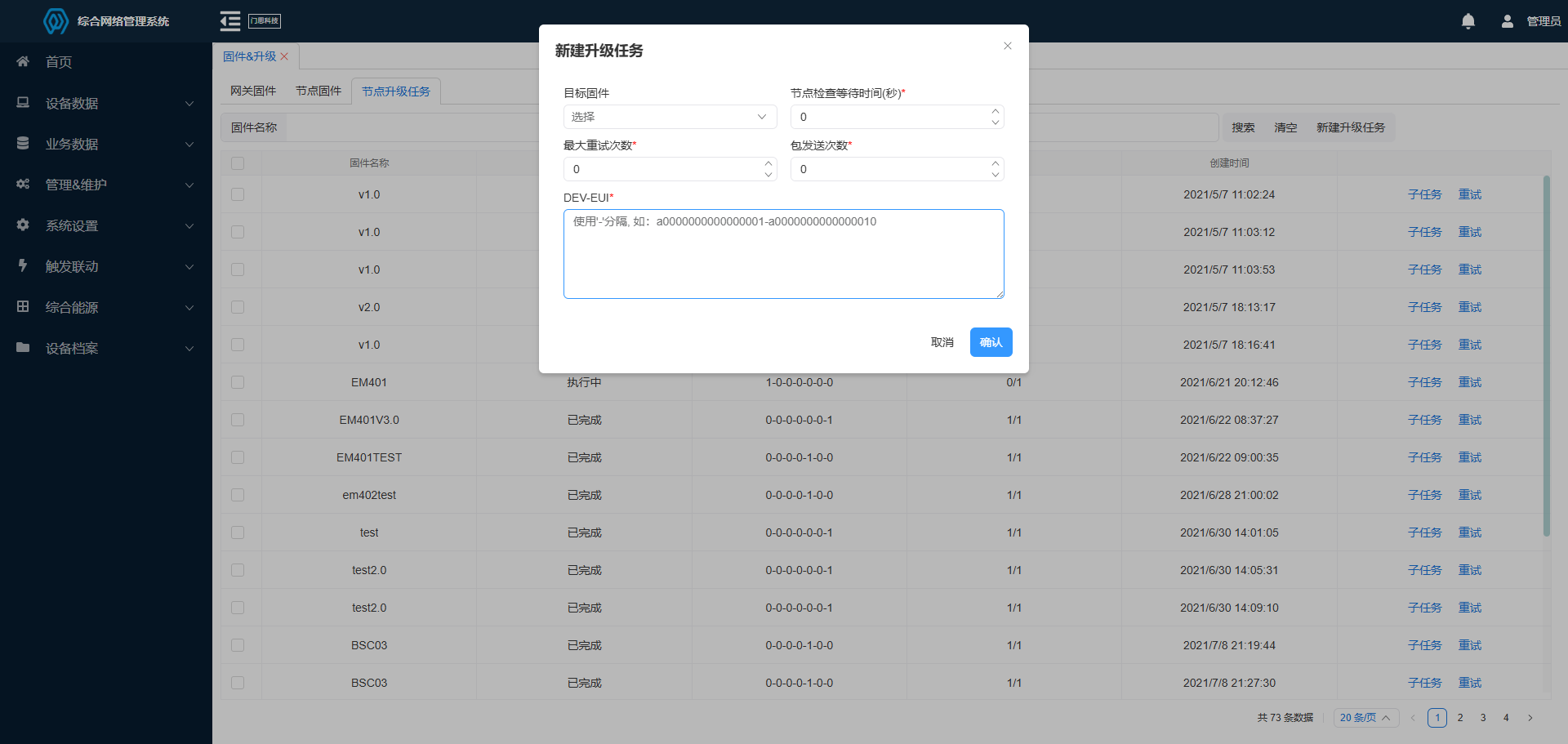Check the EM401 row checkbox

click(238, 382)
